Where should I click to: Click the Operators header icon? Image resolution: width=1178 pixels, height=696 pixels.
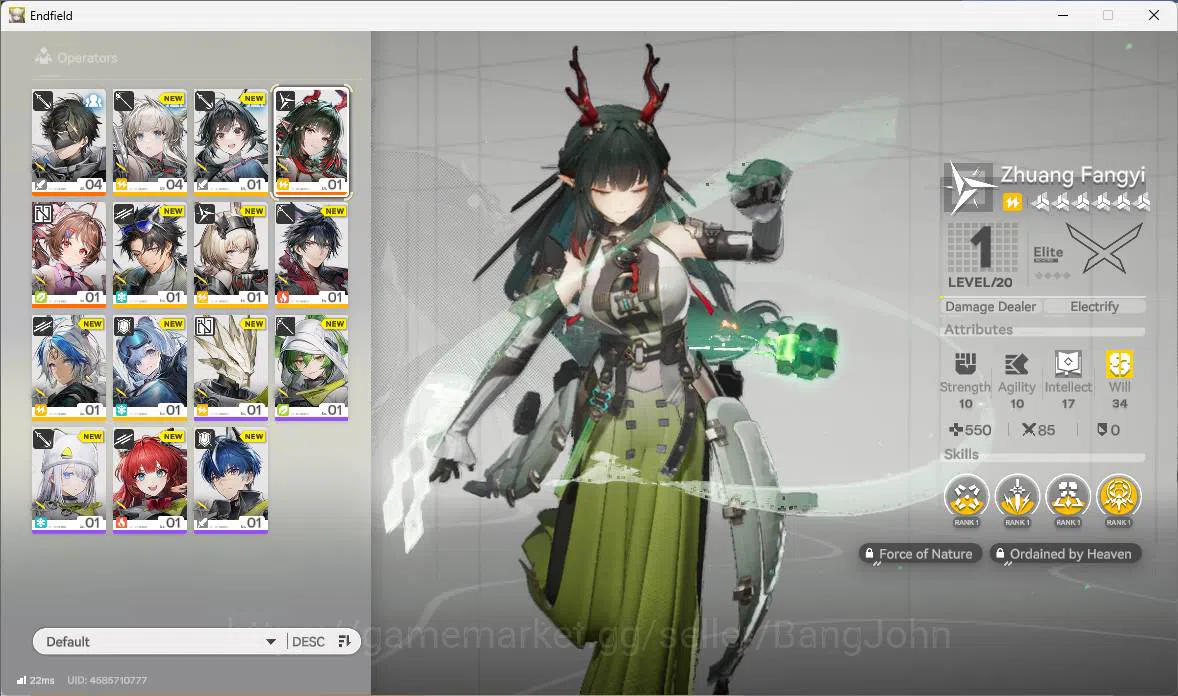coord(44,56)
